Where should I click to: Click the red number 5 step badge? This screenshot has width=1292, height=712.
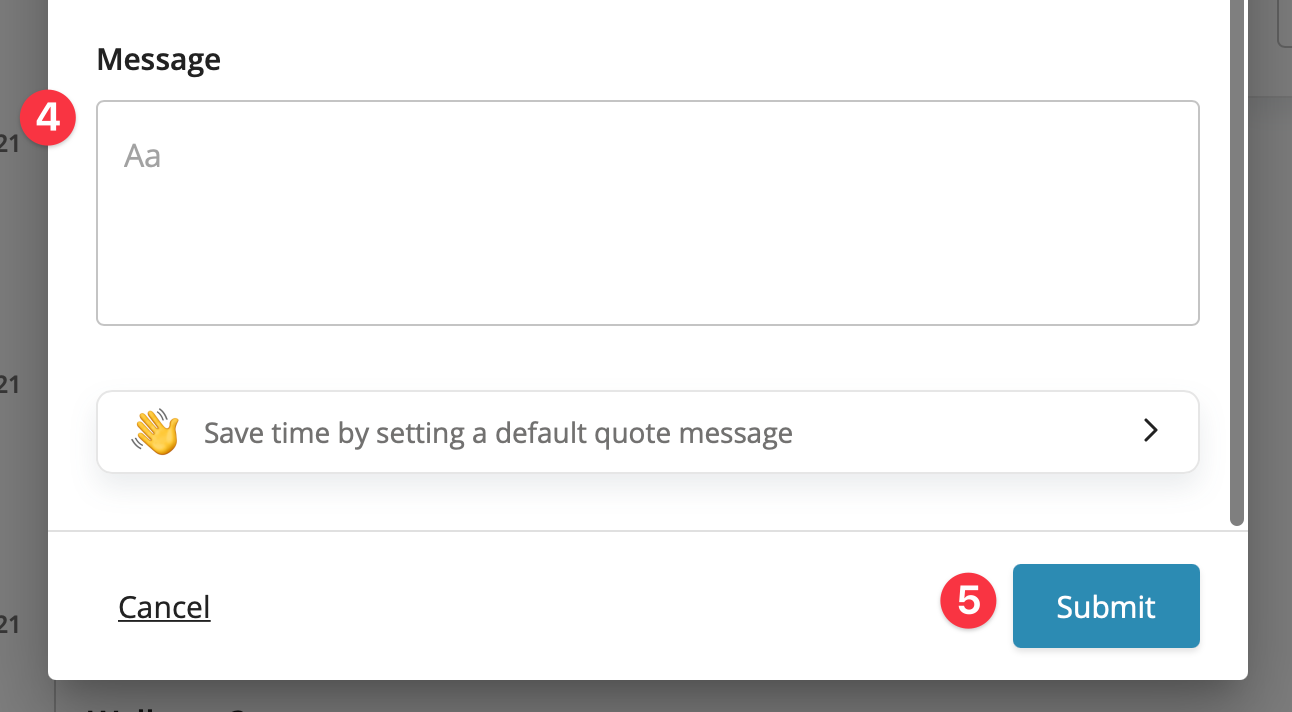click(x=968, y=600)
